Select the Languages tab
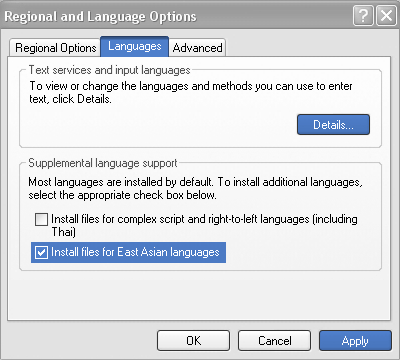The height and width of the screenshot is (360, 400). pos(135,46)
